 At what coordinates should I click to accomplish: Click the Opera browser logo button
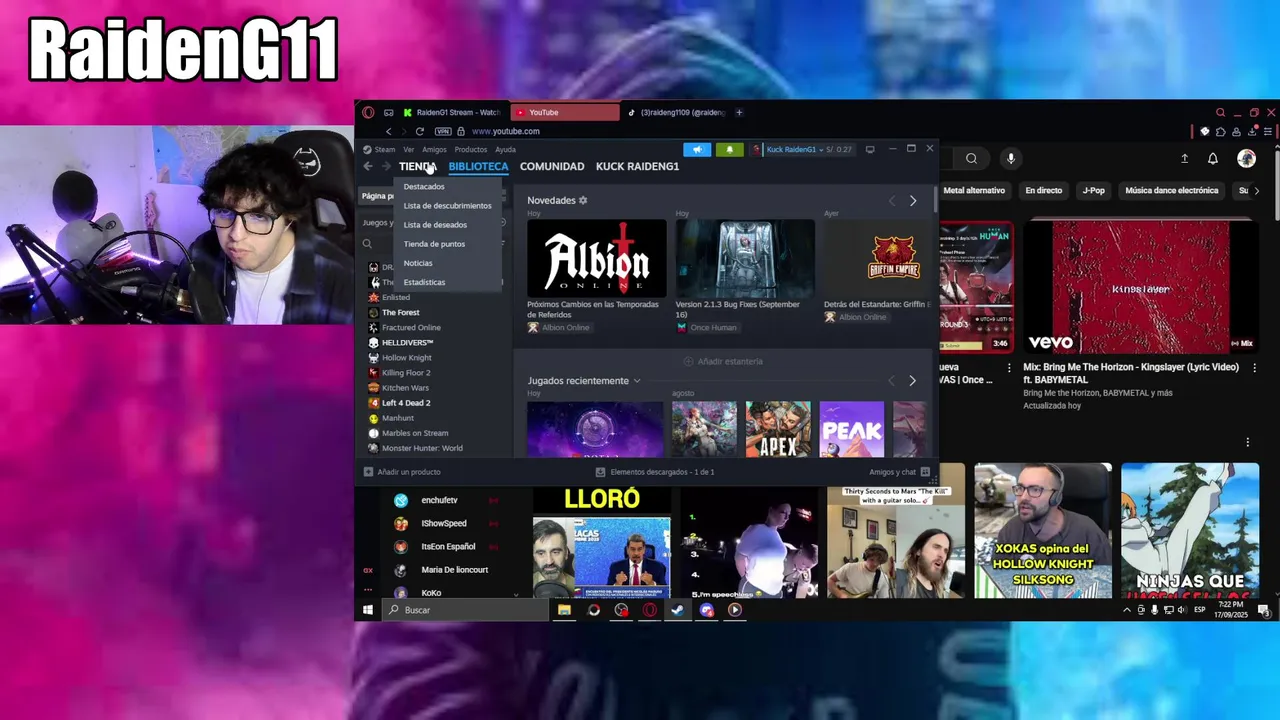point(368,112)
